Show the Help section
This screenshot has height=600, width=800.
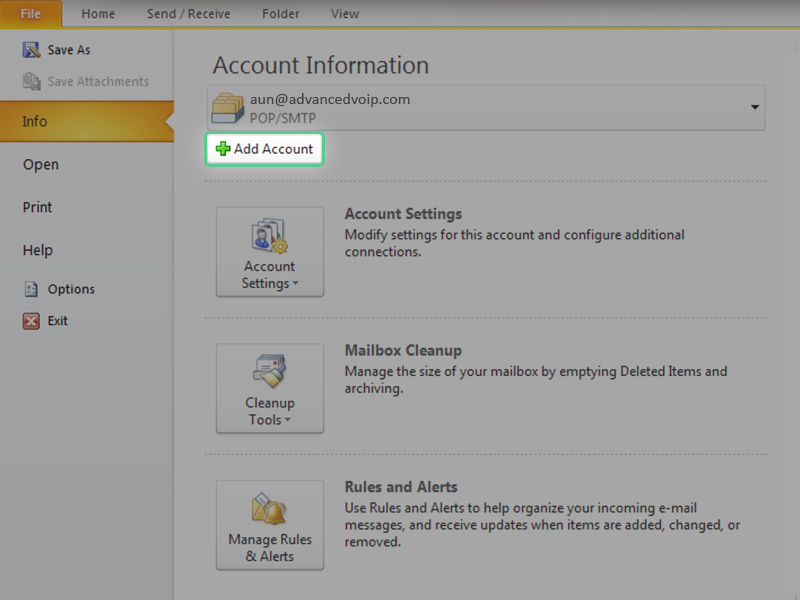38,250
